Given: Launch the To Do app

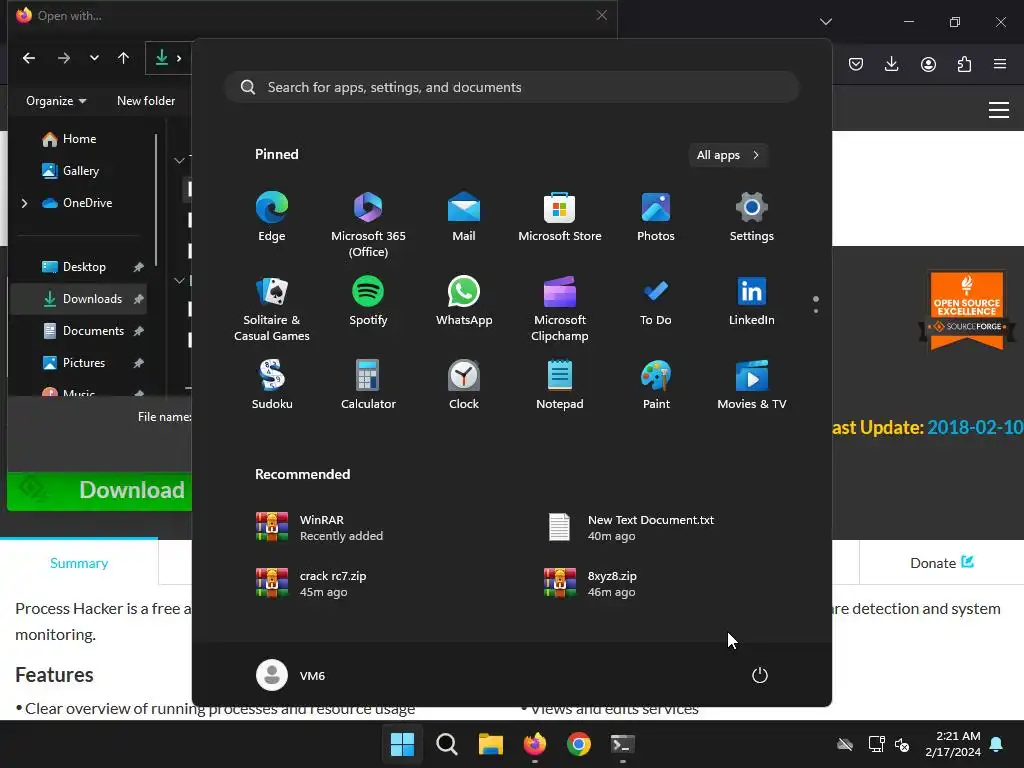Looking at the screenshot, I should click(x=656, y=301).
